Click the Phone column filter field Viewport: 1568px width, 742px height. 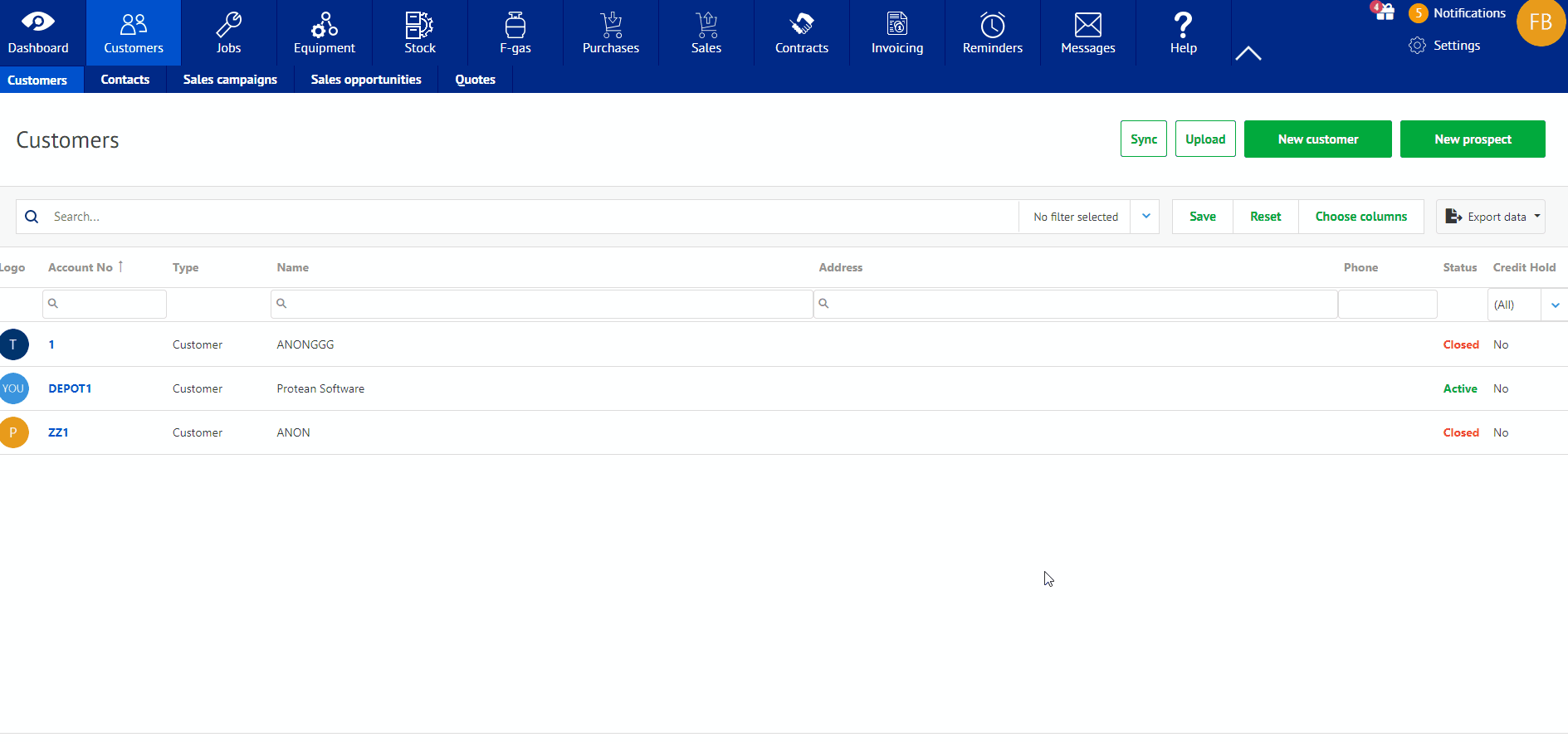tap(1388, 304)
